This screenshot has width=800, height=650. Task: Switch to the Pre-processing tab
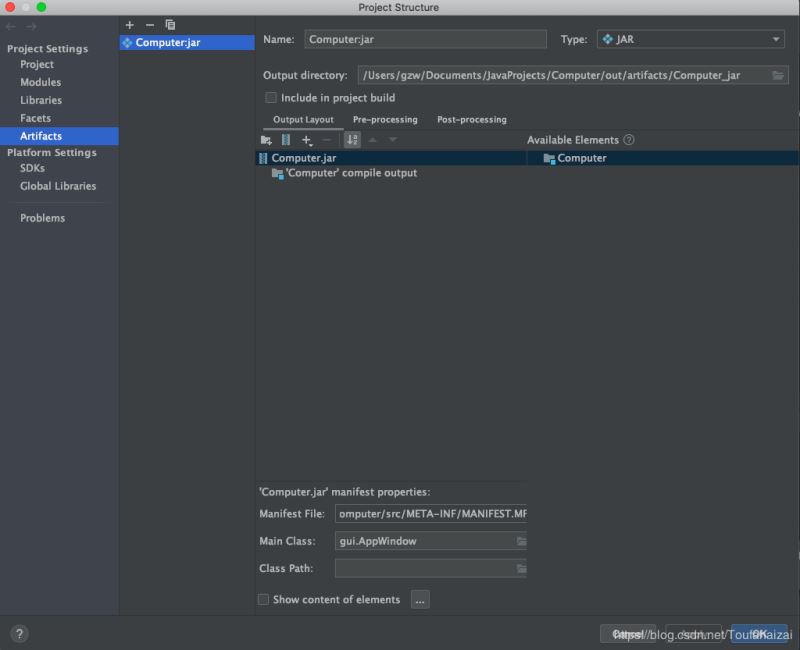pyautogui.click(x=385, y=120)
